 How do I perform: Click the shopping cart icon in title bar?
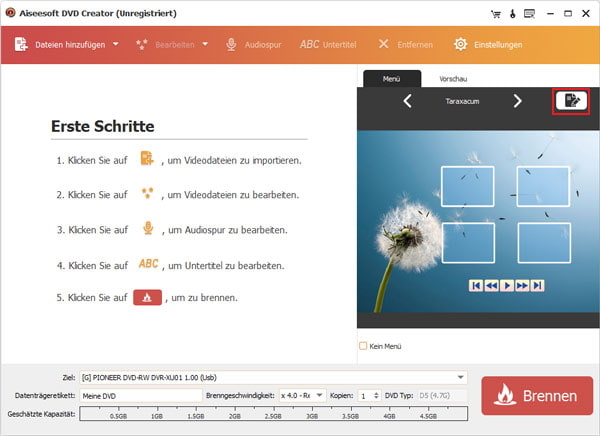pos(496,14)
